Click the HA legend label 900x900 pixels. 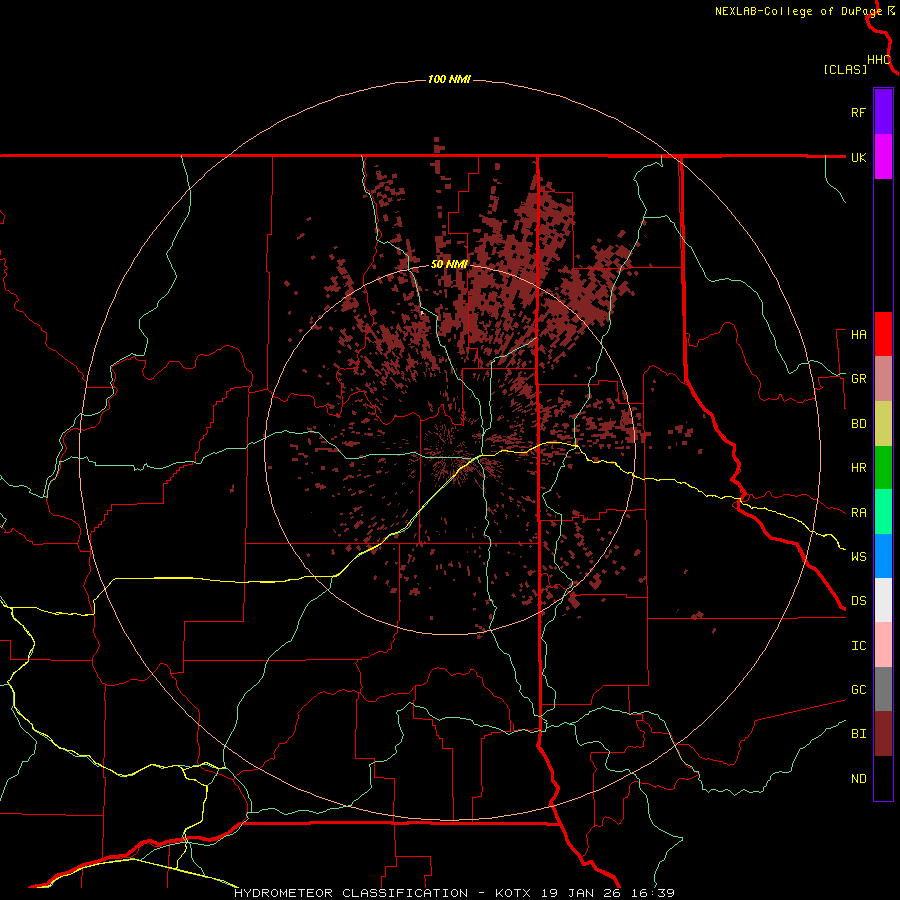tap(858, 335)
